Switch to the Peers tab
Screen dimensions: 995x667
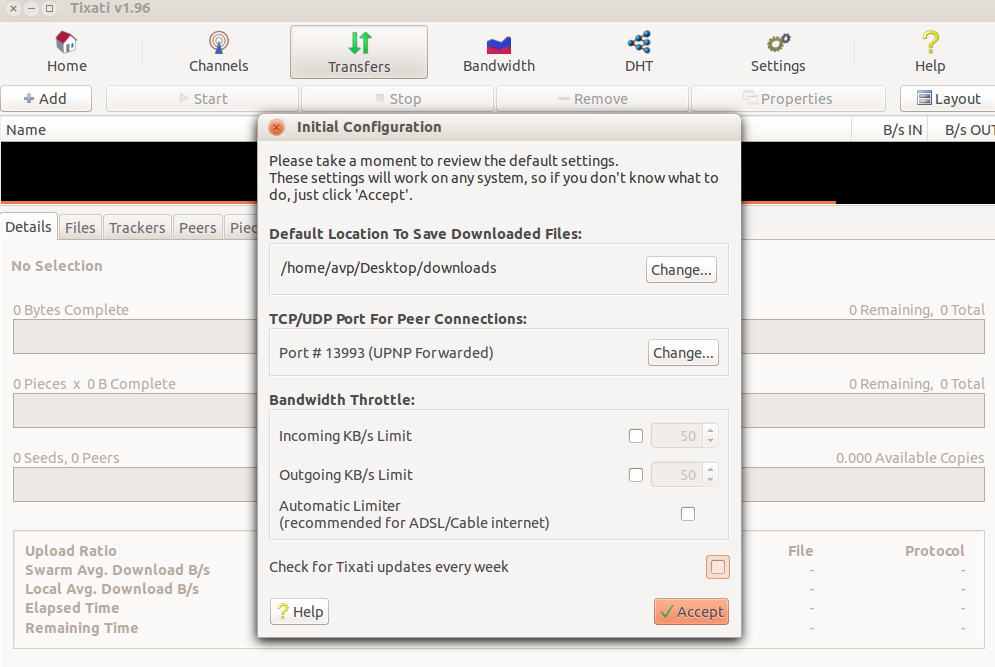197,227
